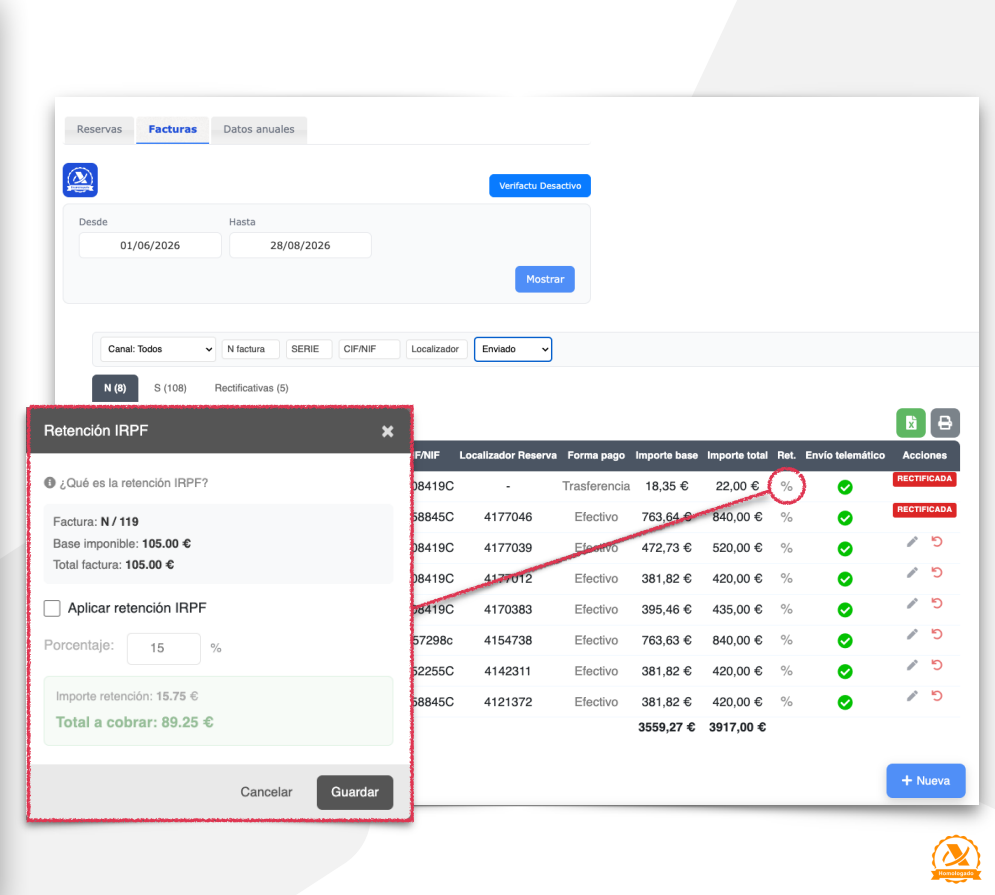The image size is (995, 895).
Task: Show the S (108) invoice series
Action: tap(170, 388)
